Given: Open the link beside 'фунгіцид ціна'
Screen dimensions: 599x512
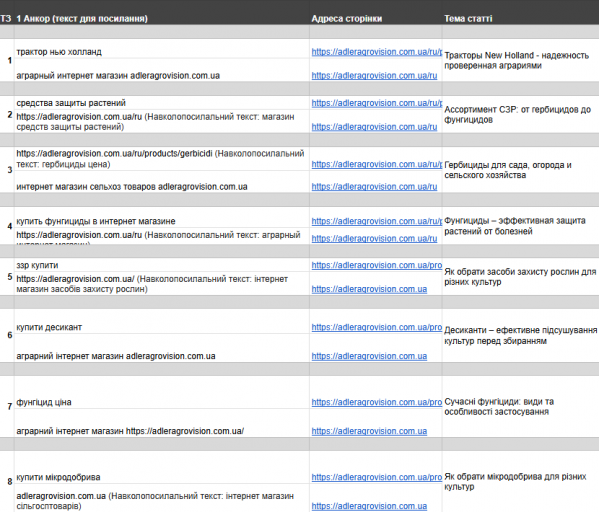Looking at the screenshot, I should point(377,402).
